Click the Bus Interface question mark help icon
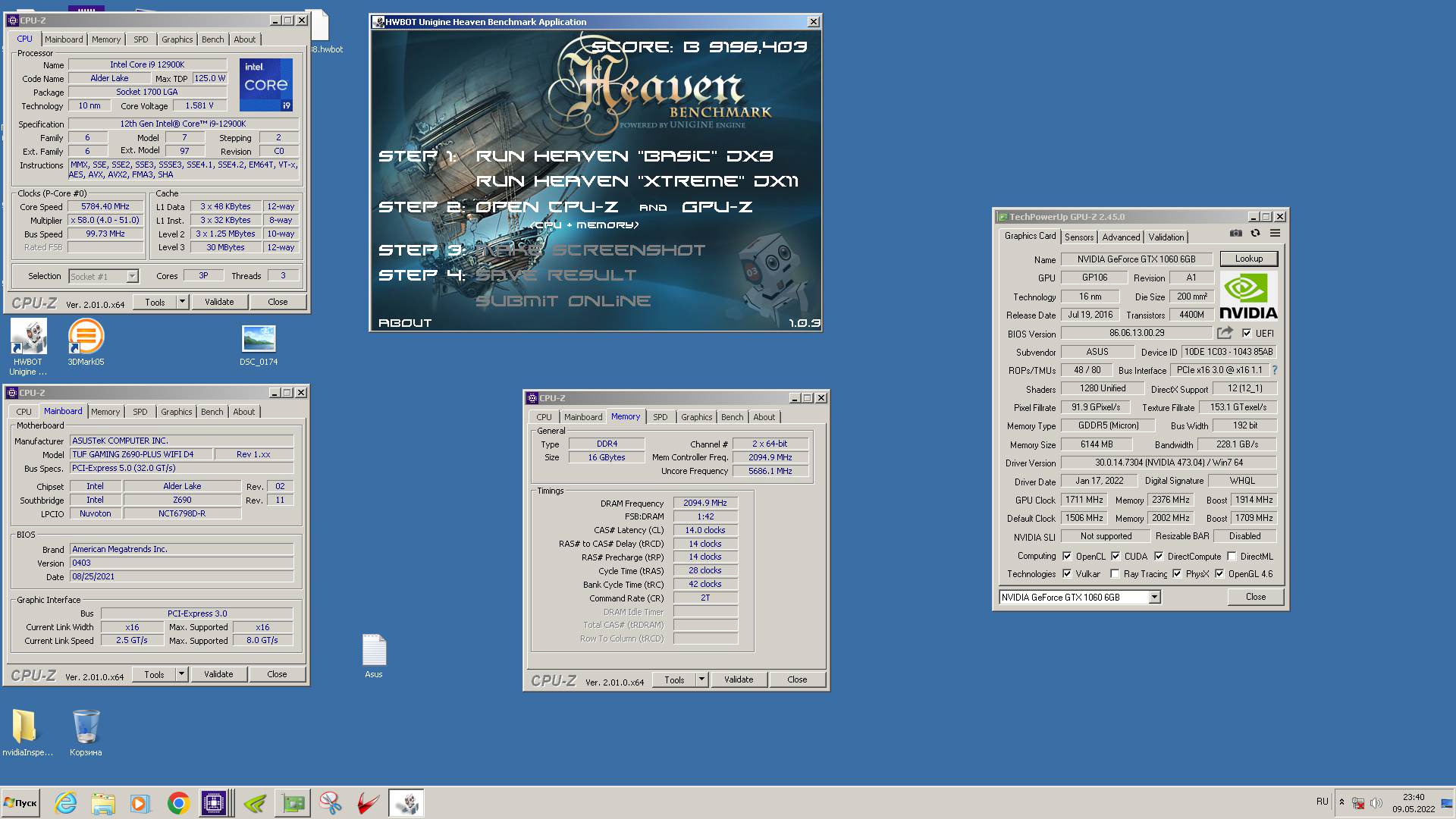 (1275, 370)
